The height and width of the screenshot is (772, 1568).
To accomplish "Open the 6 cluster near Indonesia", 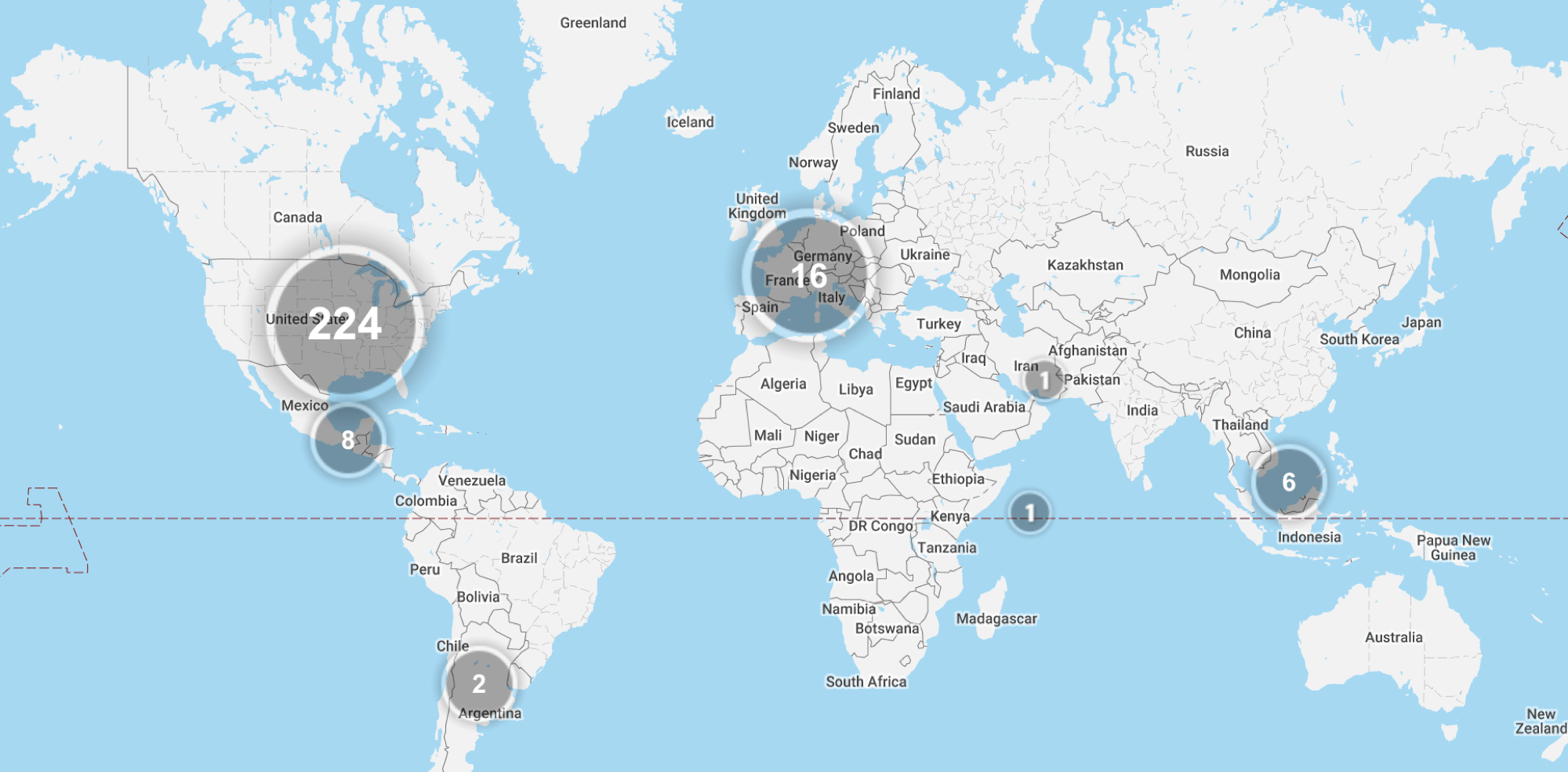I will coord(1289,481).
